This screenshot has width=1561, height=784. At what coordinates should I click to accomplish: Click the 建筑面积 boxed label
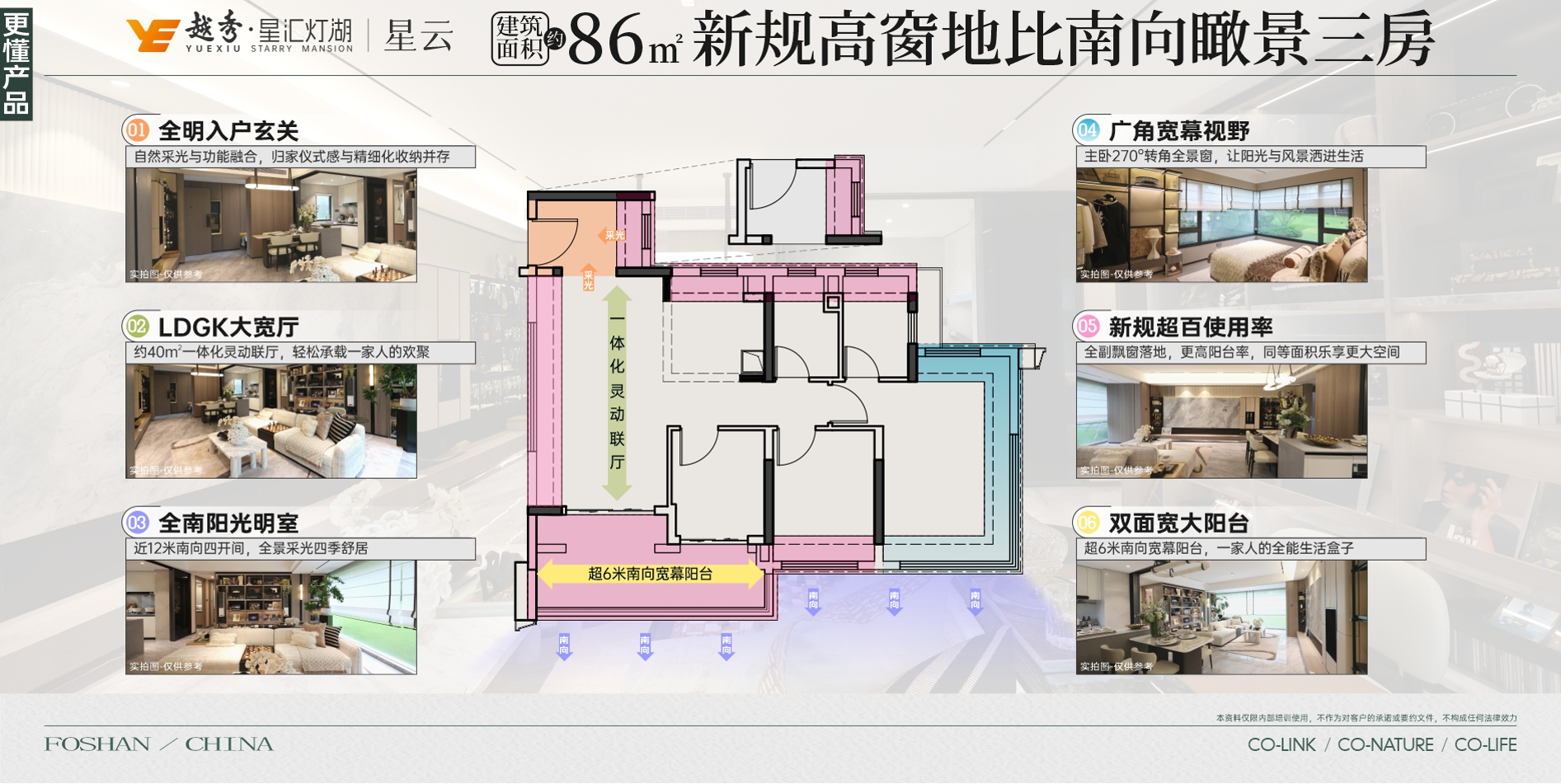[x=520, y=39]
